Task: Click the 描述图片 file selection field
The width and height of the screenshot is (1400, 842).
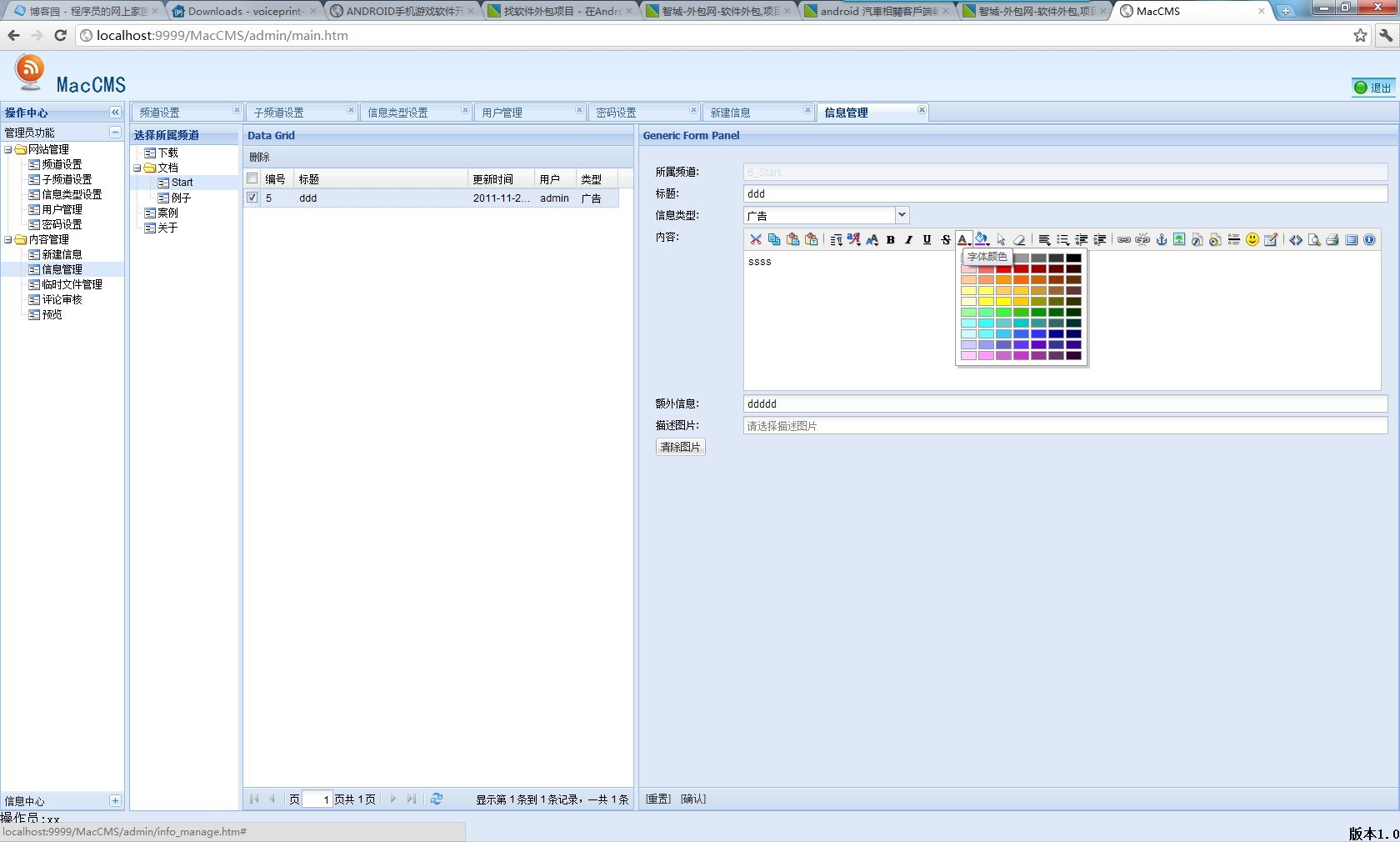Action: pos(1065,425)
